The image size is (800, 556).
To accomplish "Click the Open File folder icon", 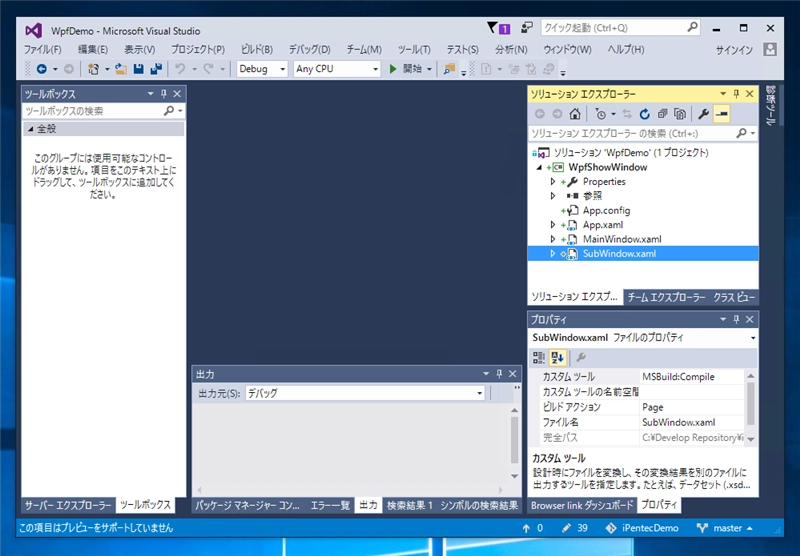I will [121, 69].
